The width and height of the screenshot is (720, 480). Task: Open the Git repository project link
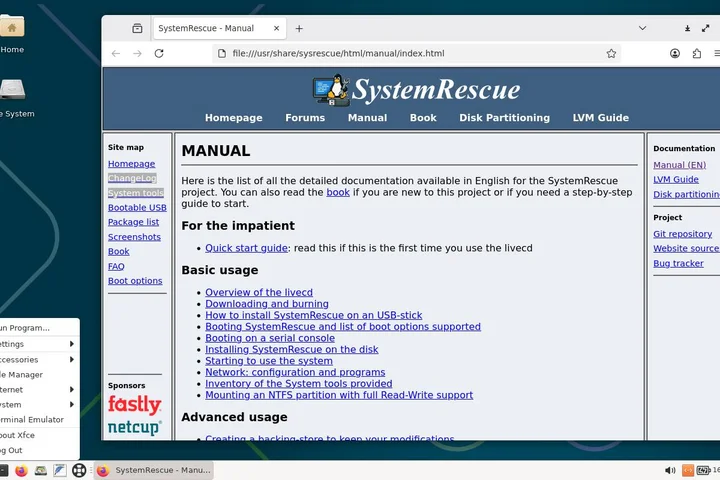click(682, 234)
